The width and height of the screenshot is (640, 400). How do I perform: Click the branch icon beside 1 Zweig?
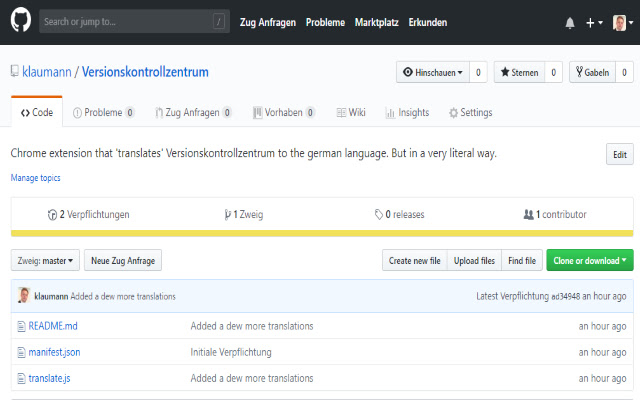pyautogui.click(x=227, y=215)
